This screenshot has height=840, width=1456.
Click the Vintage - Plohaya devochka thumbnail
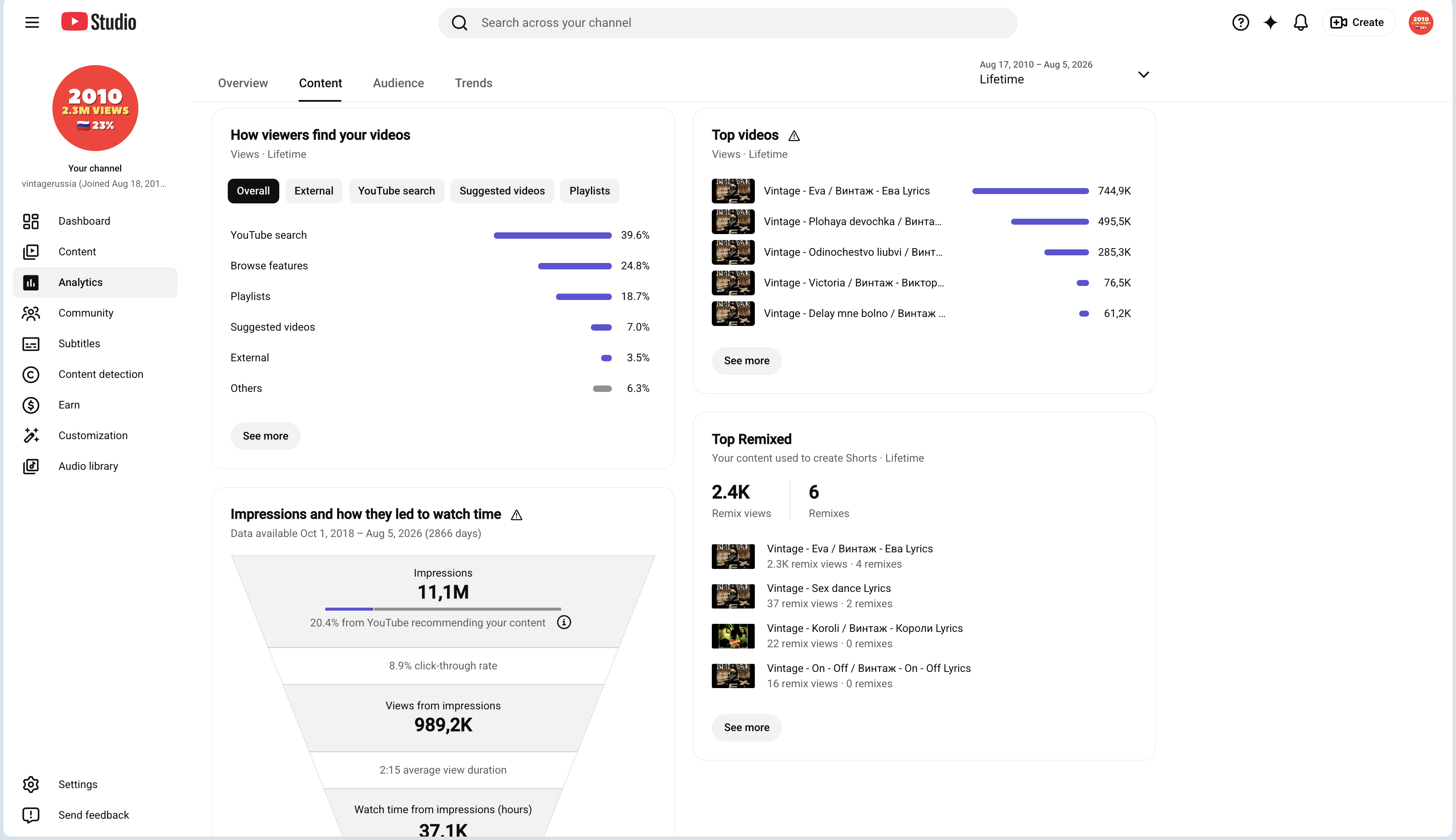[x=733, y=222]
